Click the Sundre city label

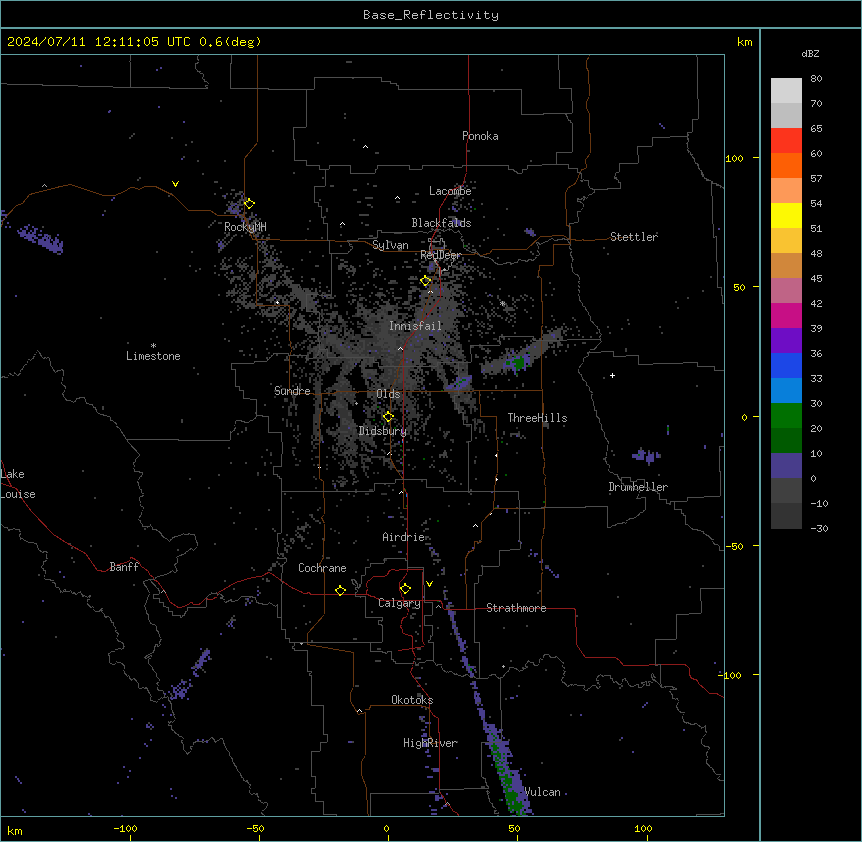tap(292, 391)
